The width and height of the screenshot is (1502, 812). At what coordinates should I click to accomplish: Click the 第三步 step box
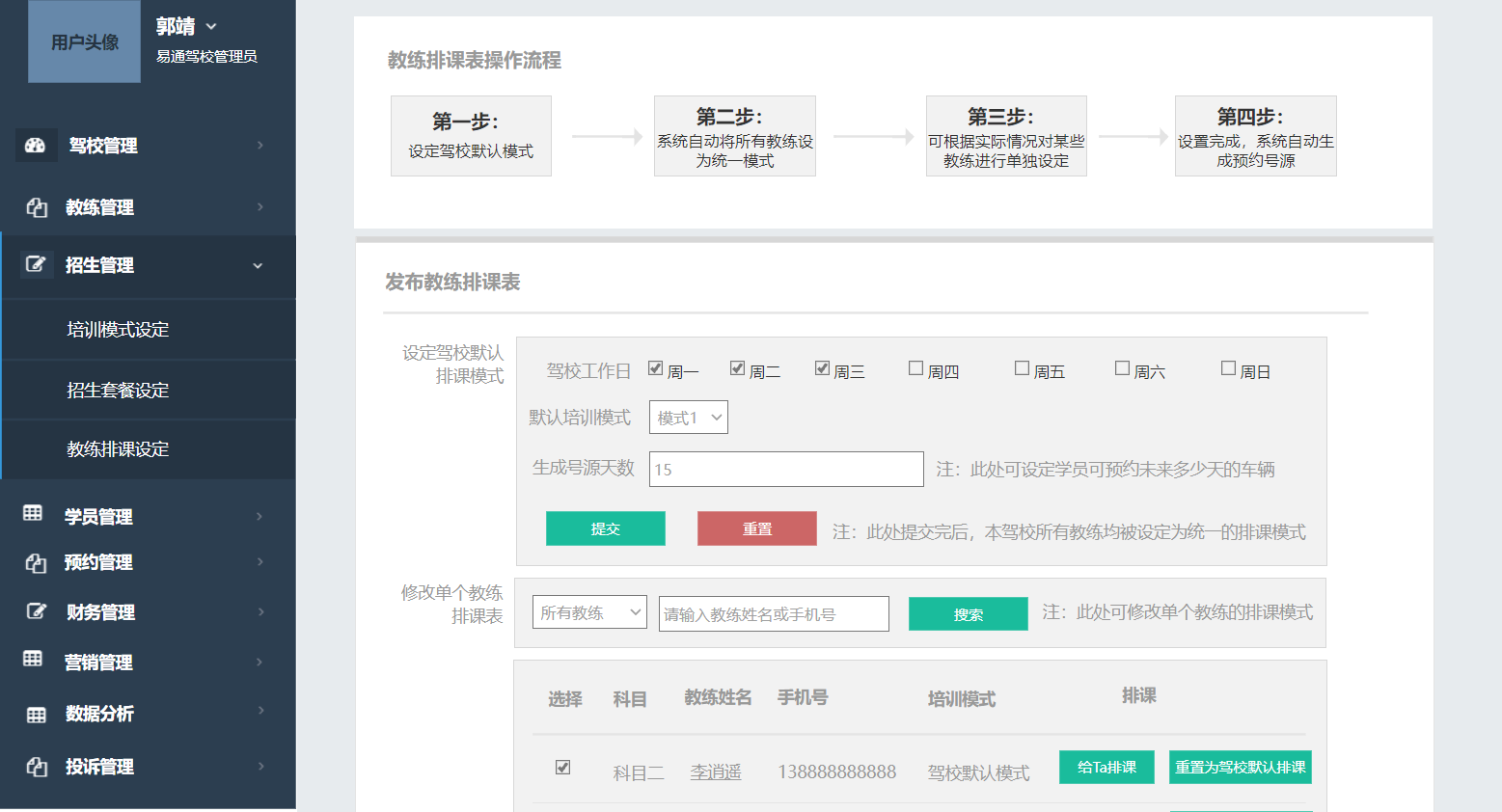1006,136
